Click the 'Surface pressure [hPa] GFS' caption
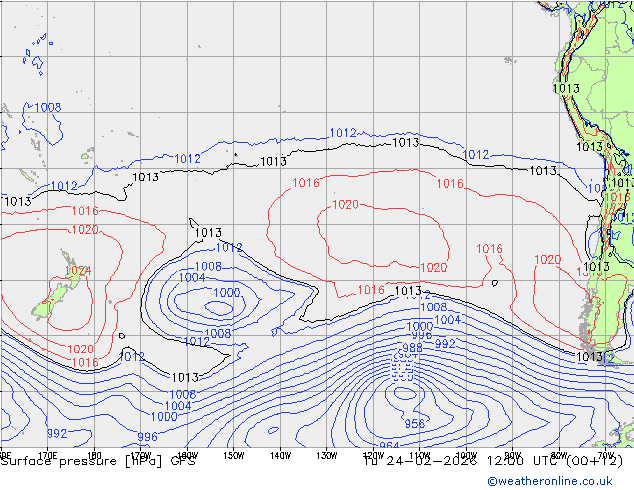 98,461
